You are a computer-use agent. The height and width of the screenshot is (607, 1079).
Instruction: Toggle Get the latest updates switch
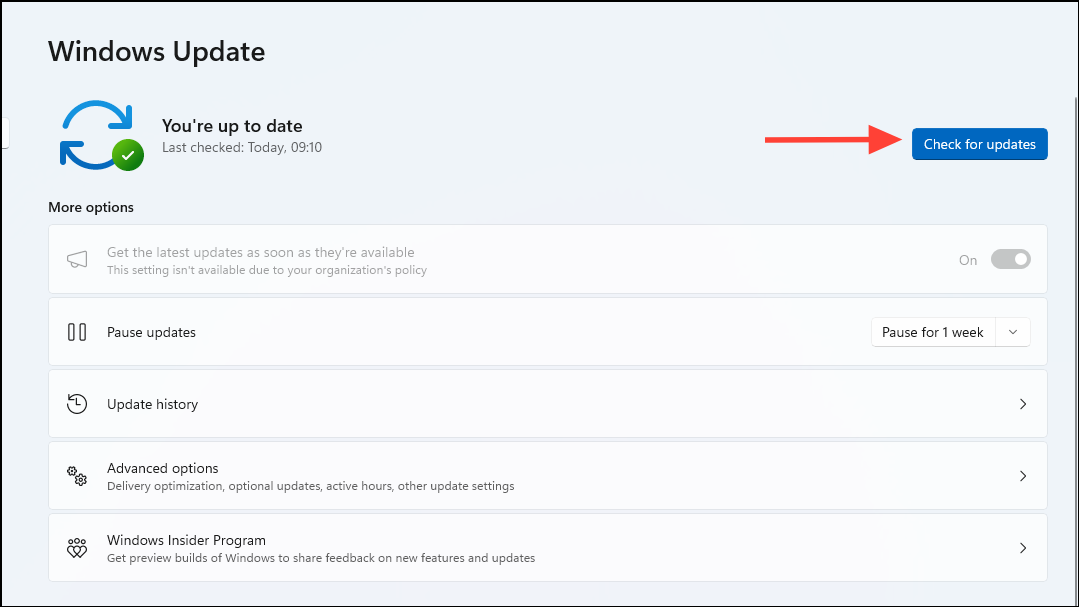click(1010, 259)
